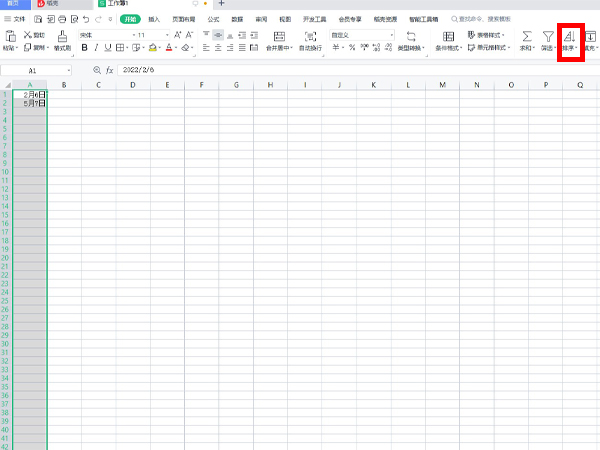Image resolution: width=600 pixels, height=450 pixels.
Task: Toggle italic formatting
Action: tap(96, 47)
